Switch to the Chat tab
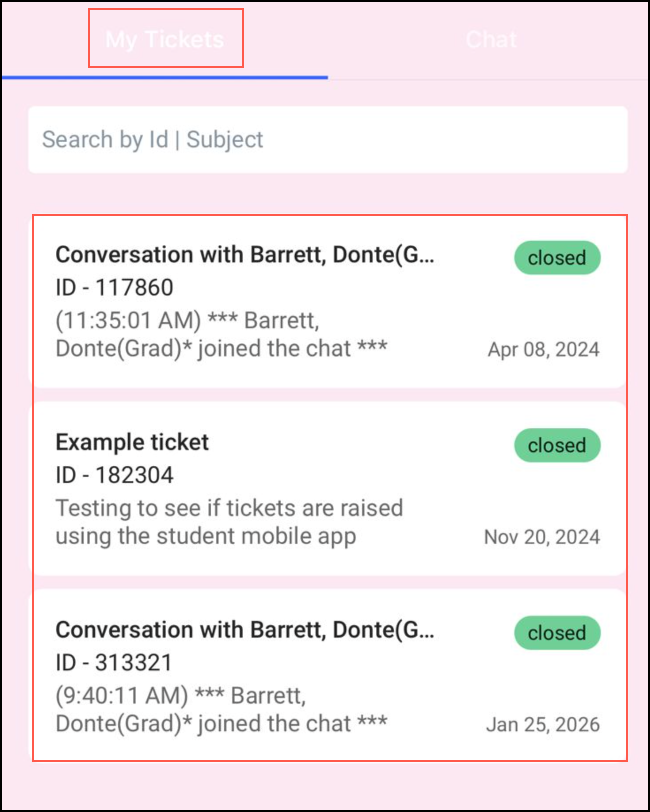 point(491,40)
